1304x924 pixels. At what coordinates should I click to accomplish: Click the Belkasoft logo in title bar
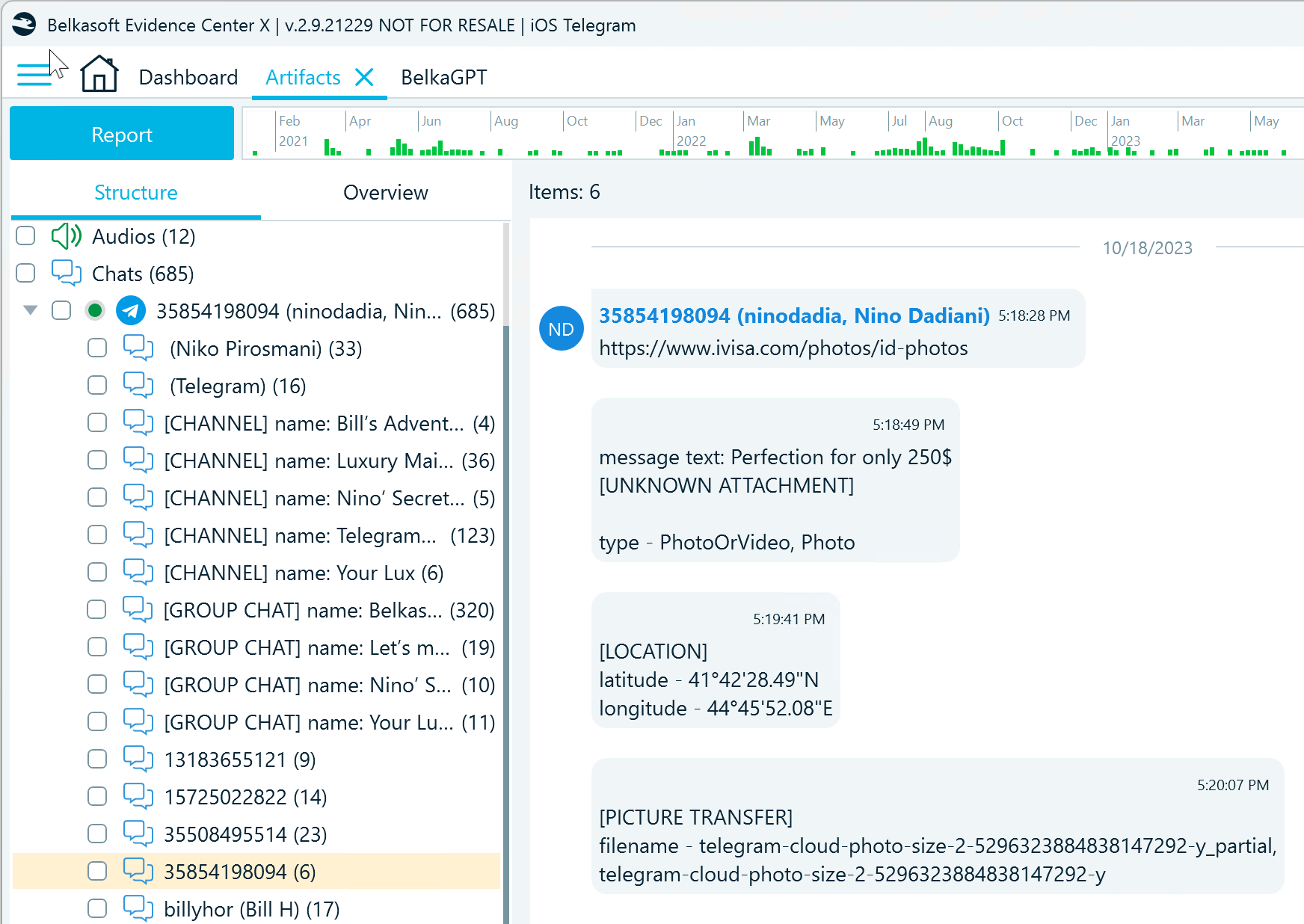[x=24, y=25]
